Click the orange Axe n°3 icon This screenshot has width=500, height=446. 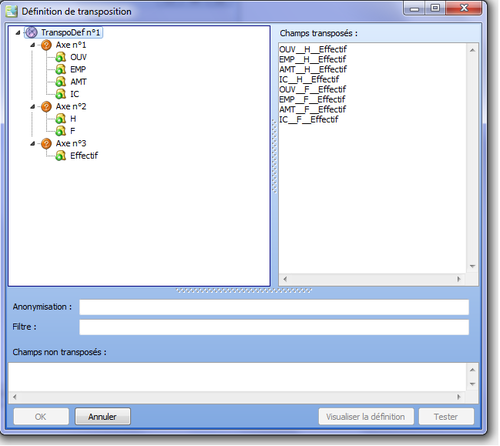(x=46, y=143)
